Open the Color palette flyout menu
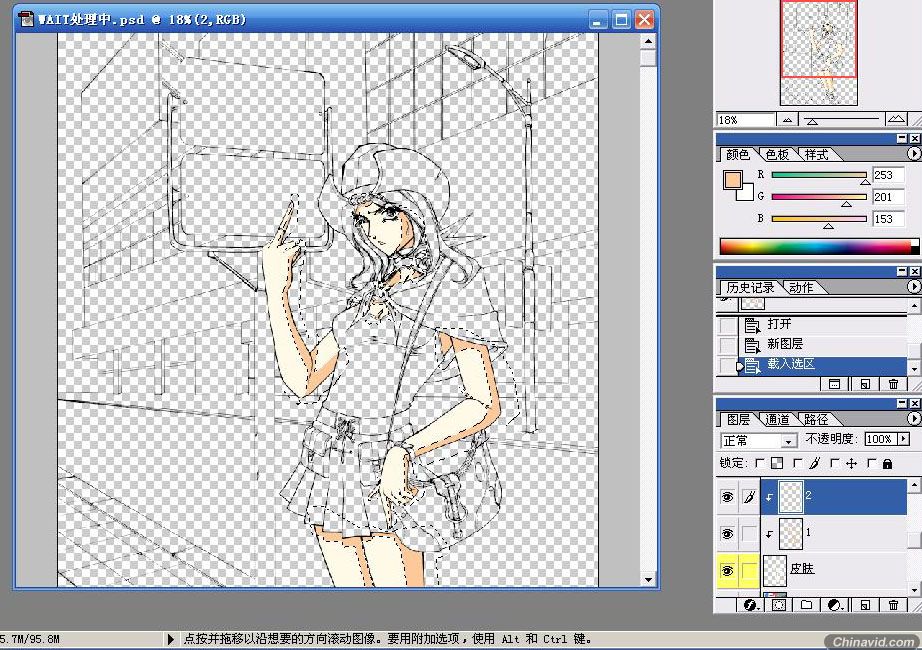This screenshot has height=650, width=922. pyautogui.click(x=913, y=154)
